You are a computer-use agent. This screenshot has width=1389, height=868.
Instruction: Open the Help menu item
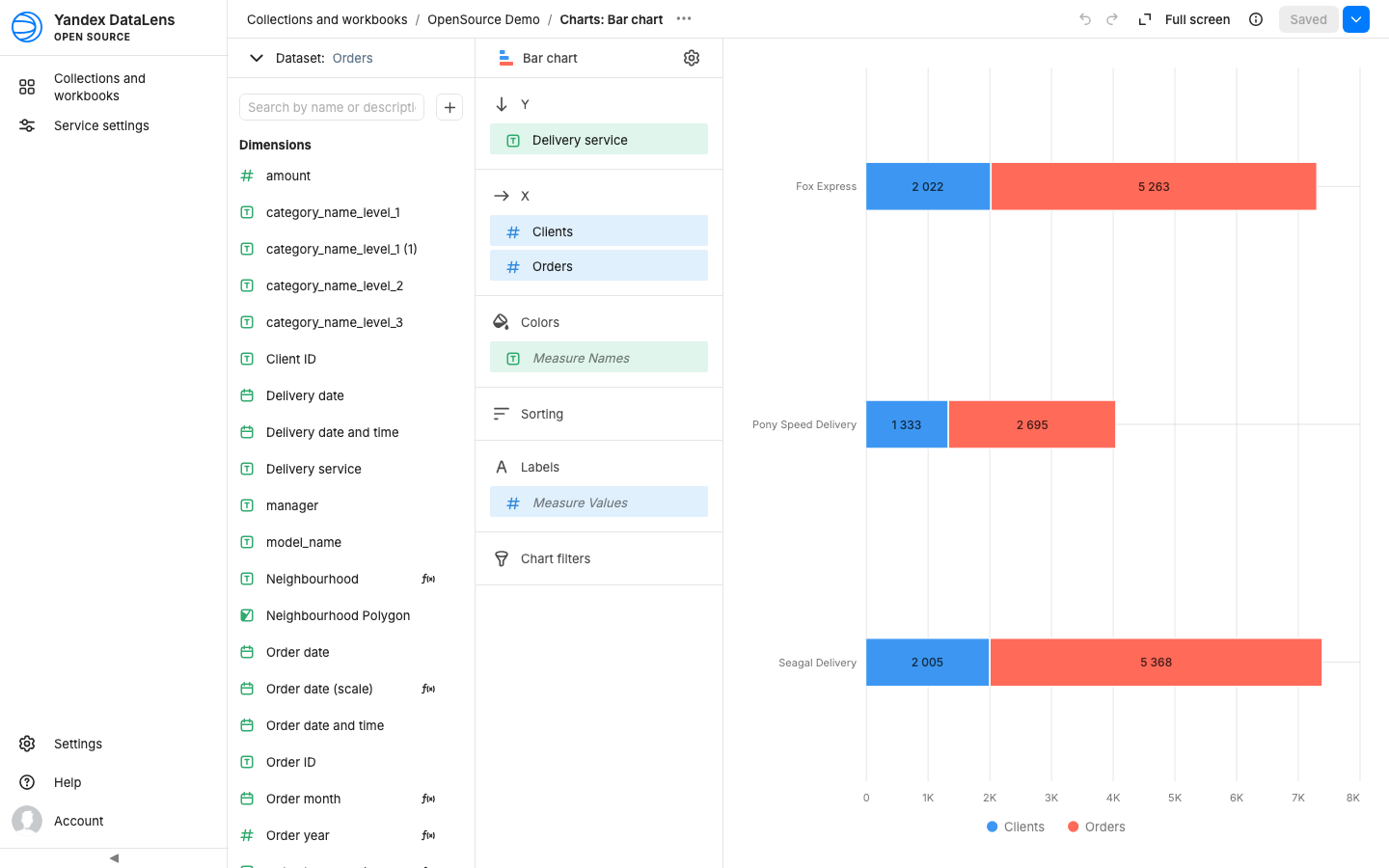tap(114, 782)
